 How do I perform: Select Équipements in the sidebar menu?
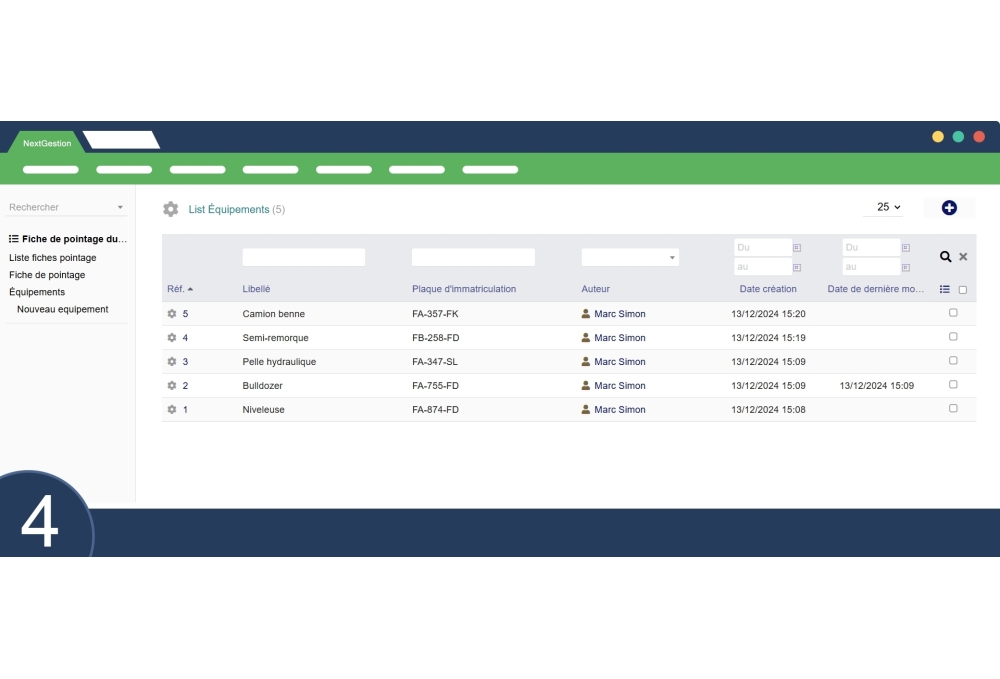click(37, 292)
